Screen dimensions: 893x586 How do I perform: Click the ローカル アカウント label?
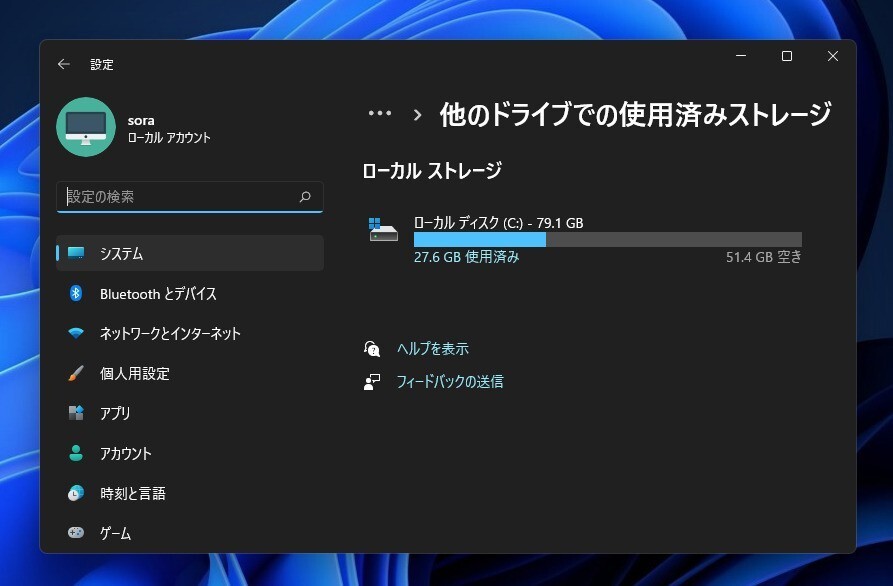pyautogui.click(x=169, y=137)
